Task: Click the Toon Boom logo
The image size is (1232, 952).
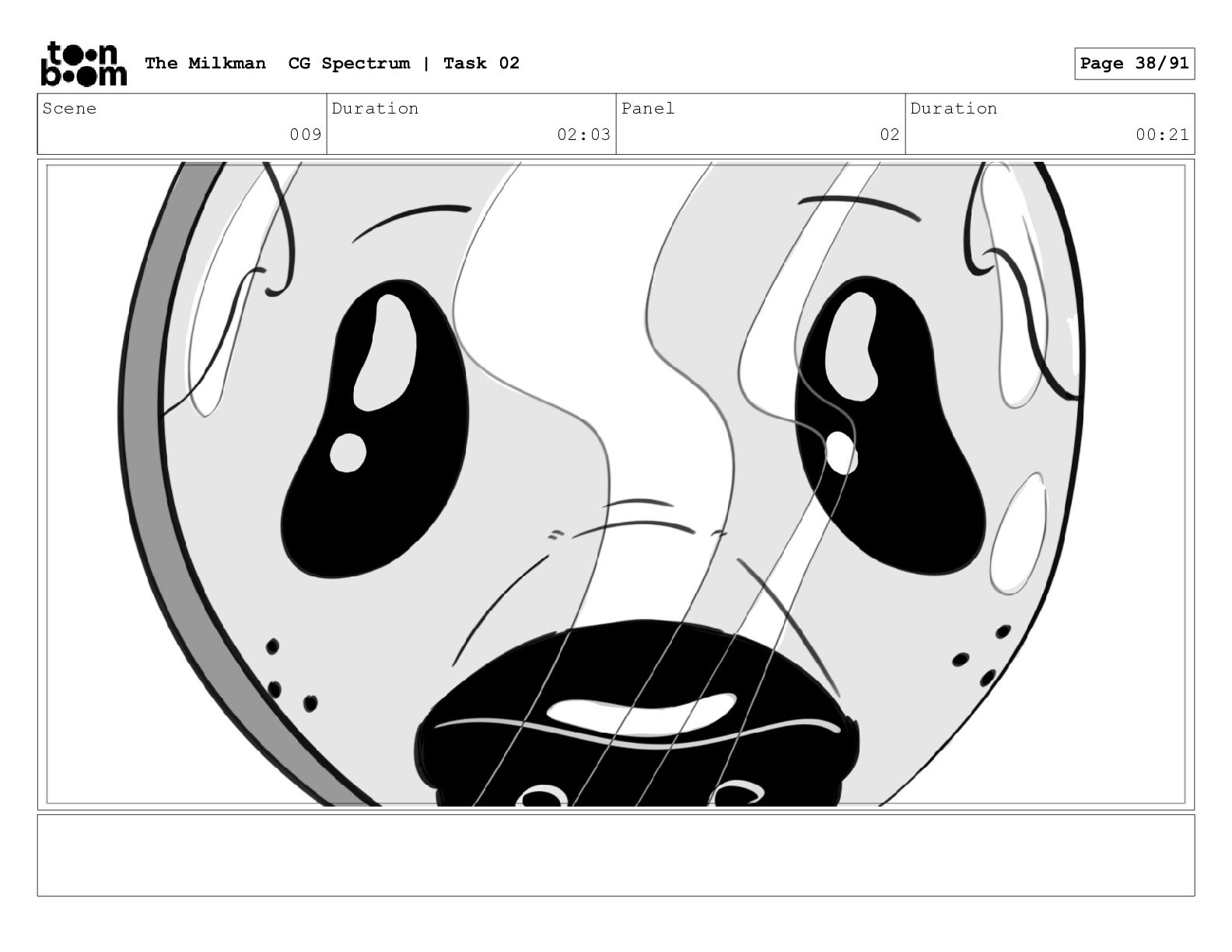Action: pyautogui.click(x=83, y=63)
